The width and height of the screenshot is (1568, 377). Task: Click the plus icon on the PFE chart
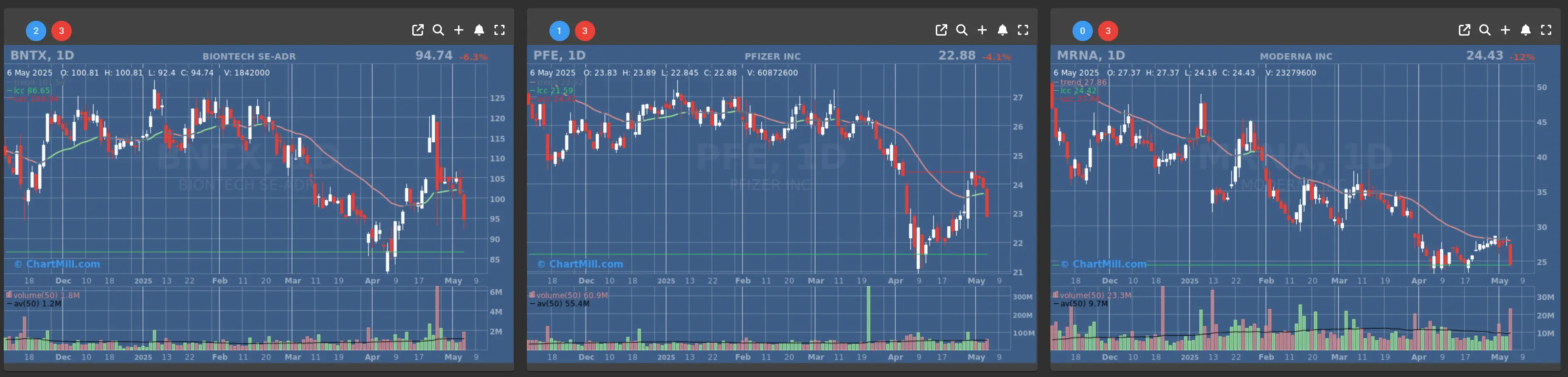tap(982, 30)
